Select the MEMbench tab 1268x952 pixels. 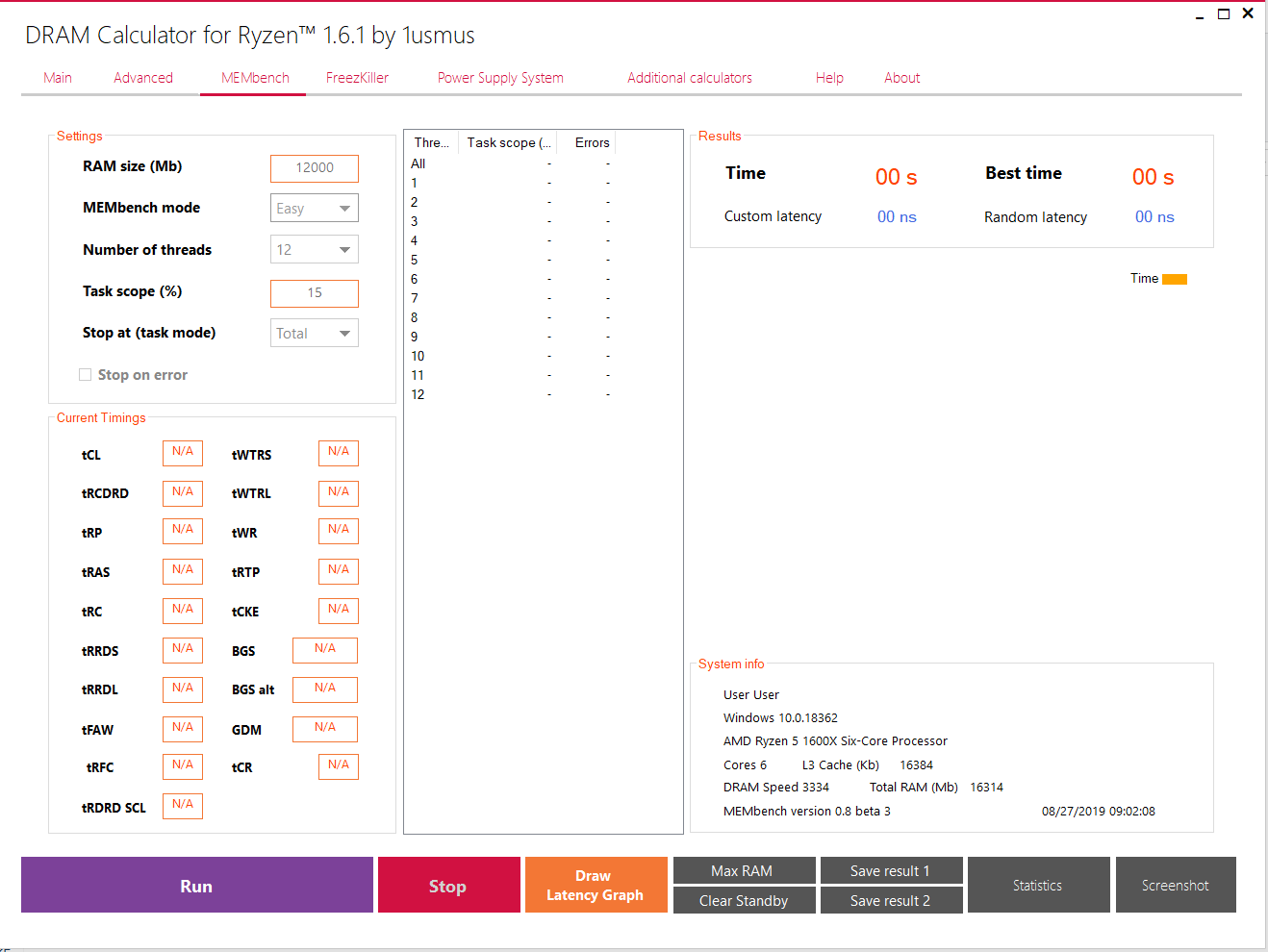pos(255,78)
